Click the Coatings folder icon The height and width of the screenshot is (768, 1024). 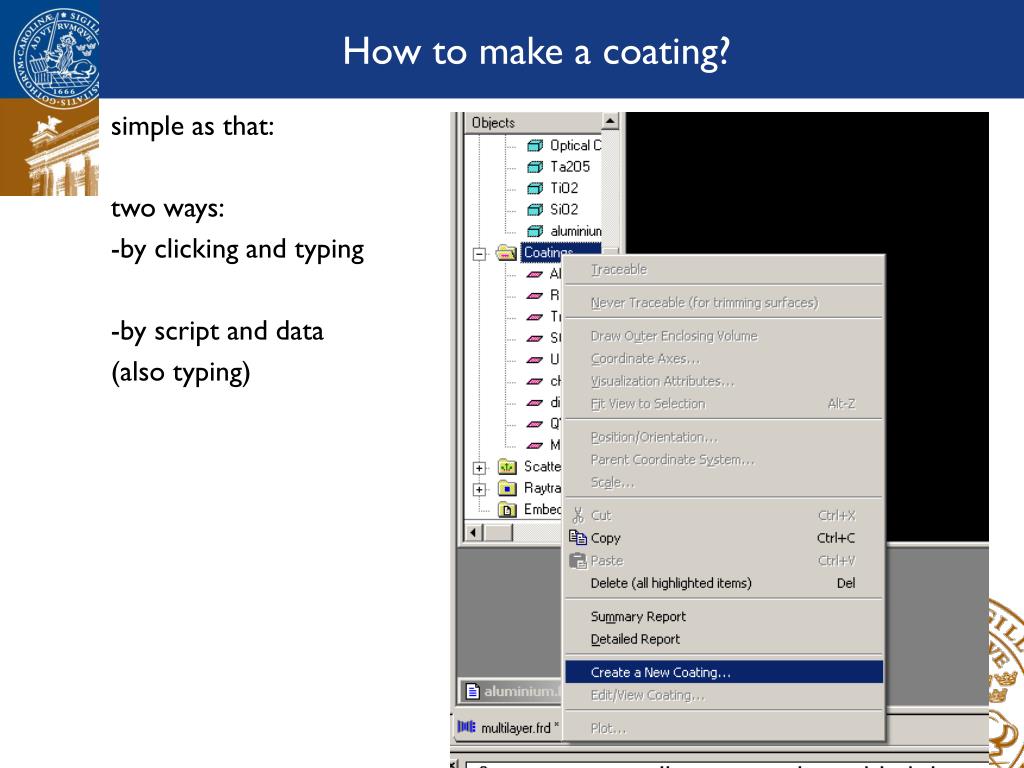click(506, 253)
